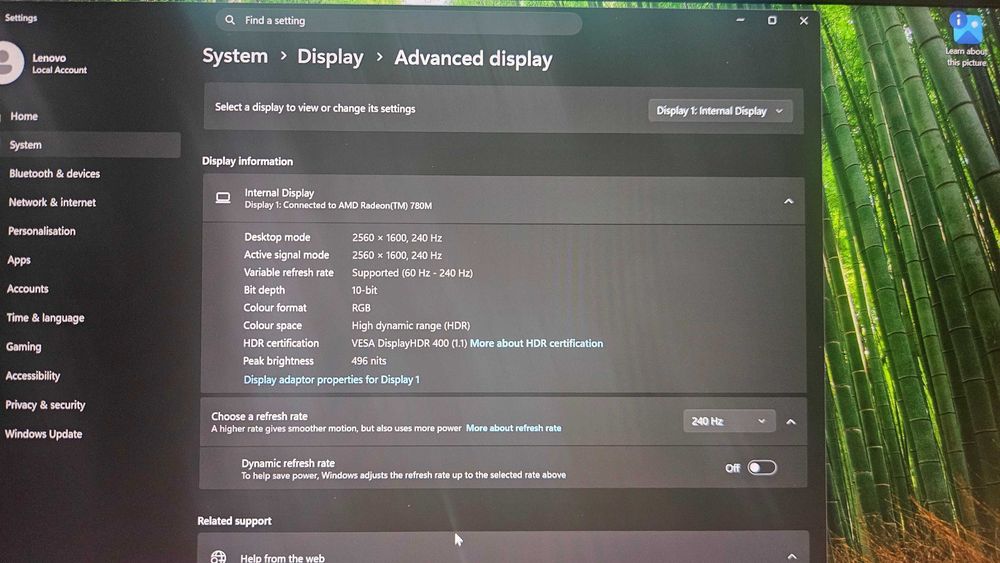Close the Settings window

pyautogui.click(x=804, y=21)
